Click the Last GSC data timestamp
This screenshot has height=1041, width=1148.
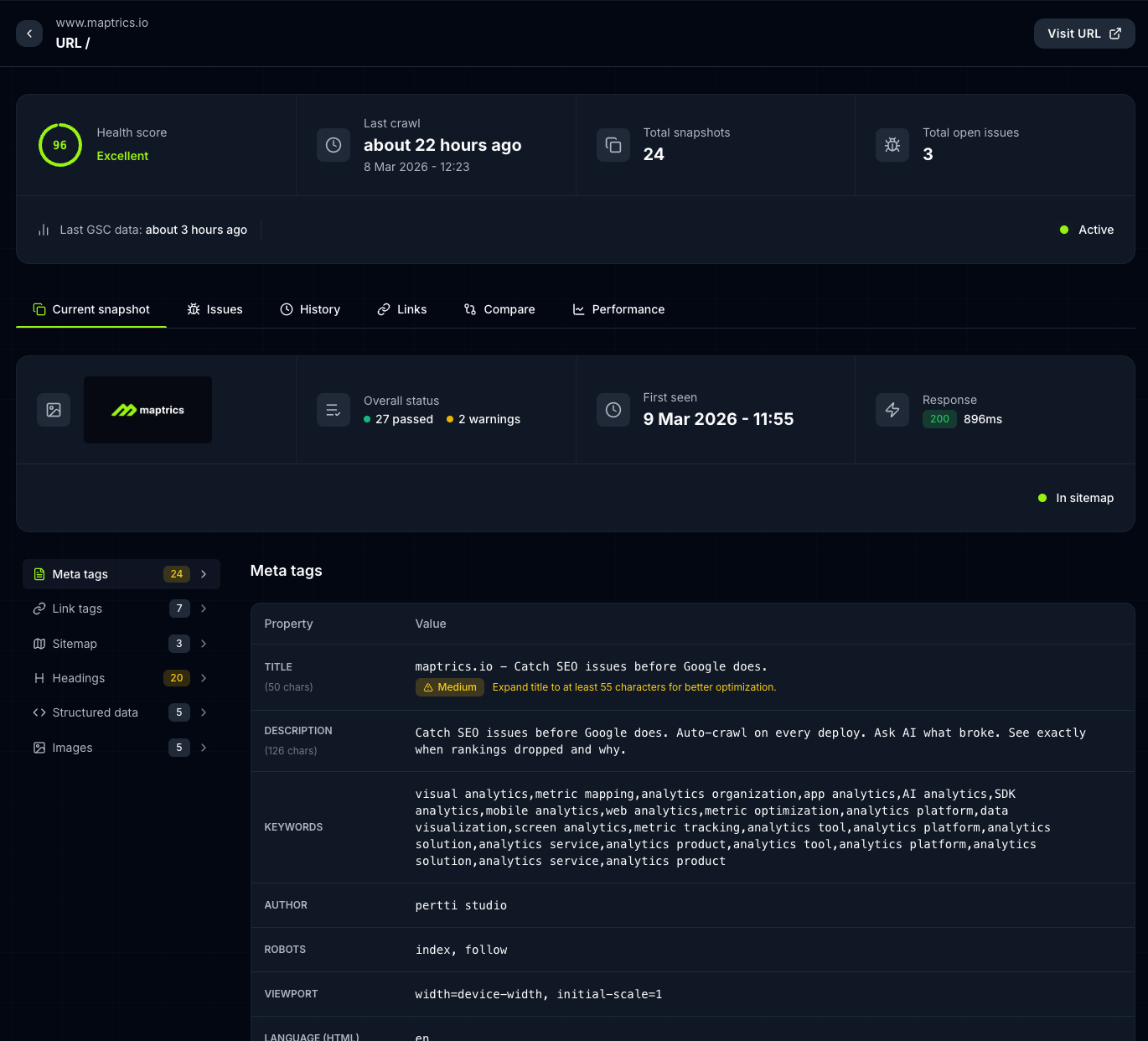(196, 230)
